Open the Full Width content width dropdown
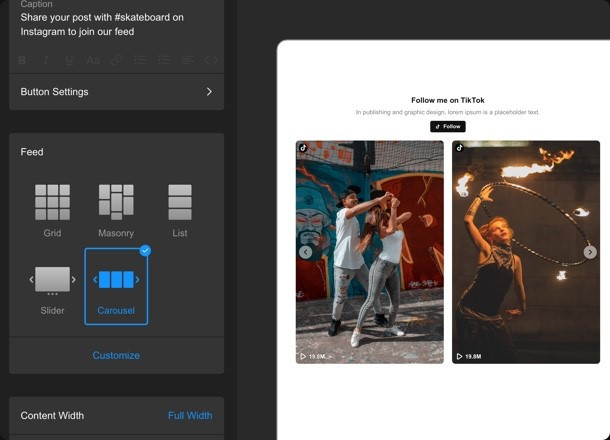Screen dimensions: 610x440 tap(189, 416)
